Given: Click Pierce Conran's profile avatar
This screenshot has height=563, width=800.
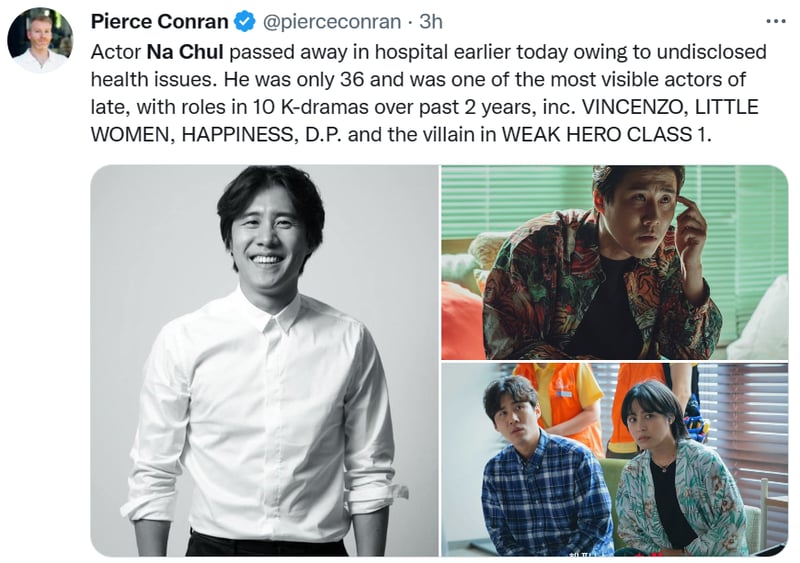Looking at the screenshot, I should 40,40.
